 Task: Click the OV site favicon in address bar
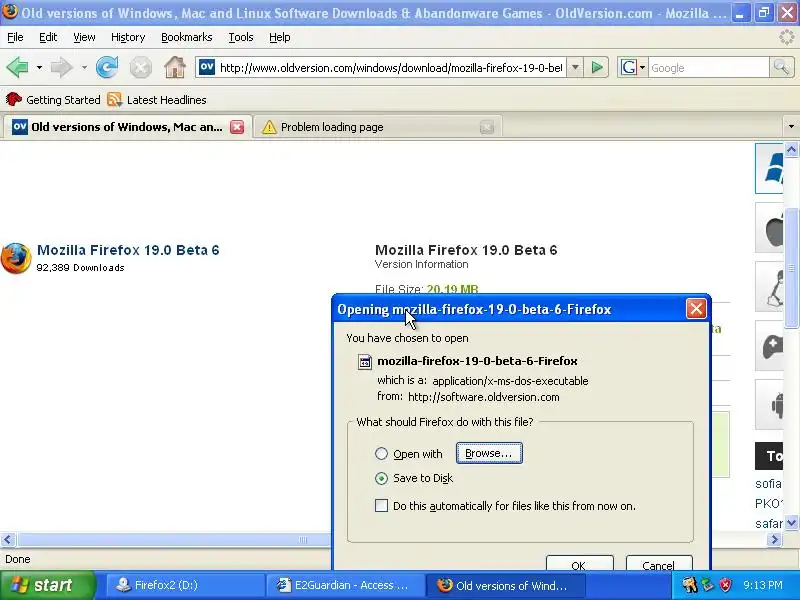(x=207, y=67)
